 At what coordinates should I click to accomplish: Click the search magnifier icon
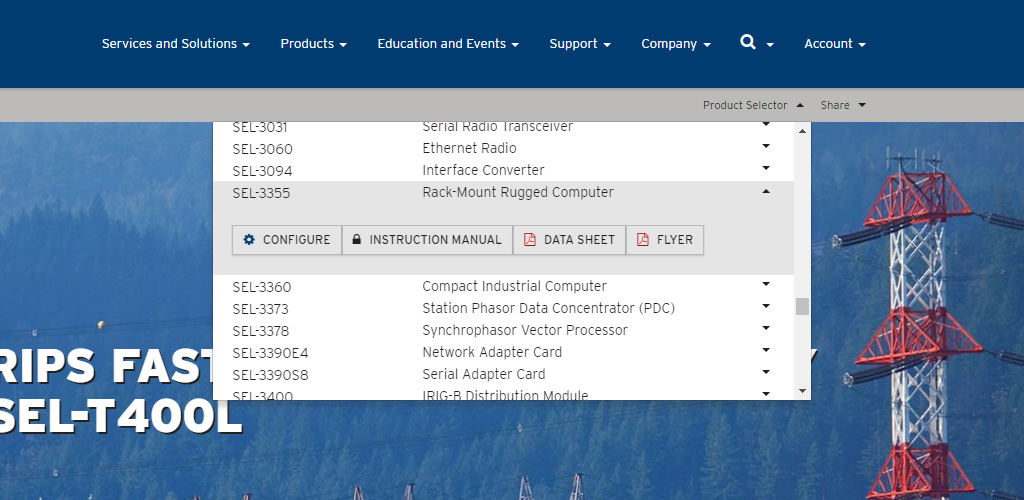[x=748, y=42]
